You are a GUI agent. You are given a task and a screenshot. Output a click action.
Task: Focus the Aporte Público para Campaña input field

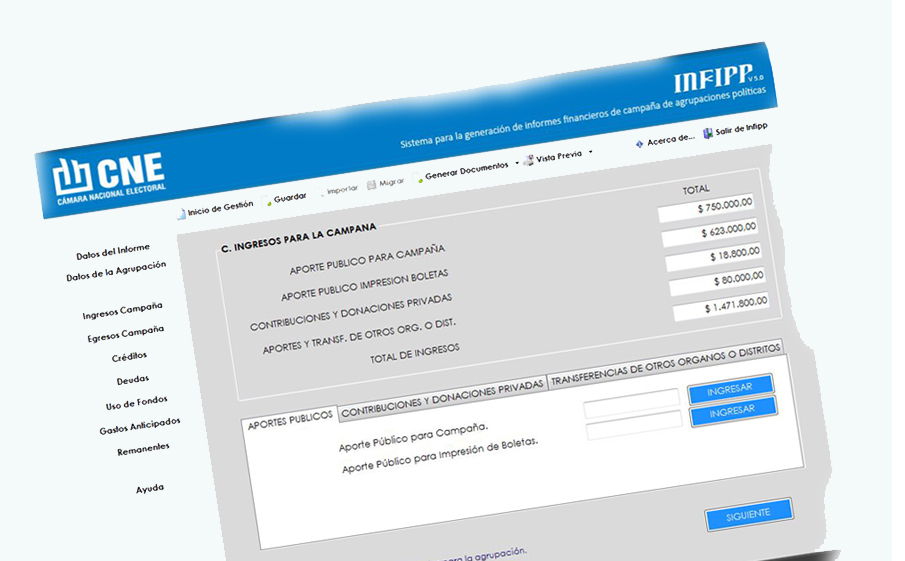pyautogui.click(x=631, y=404)
